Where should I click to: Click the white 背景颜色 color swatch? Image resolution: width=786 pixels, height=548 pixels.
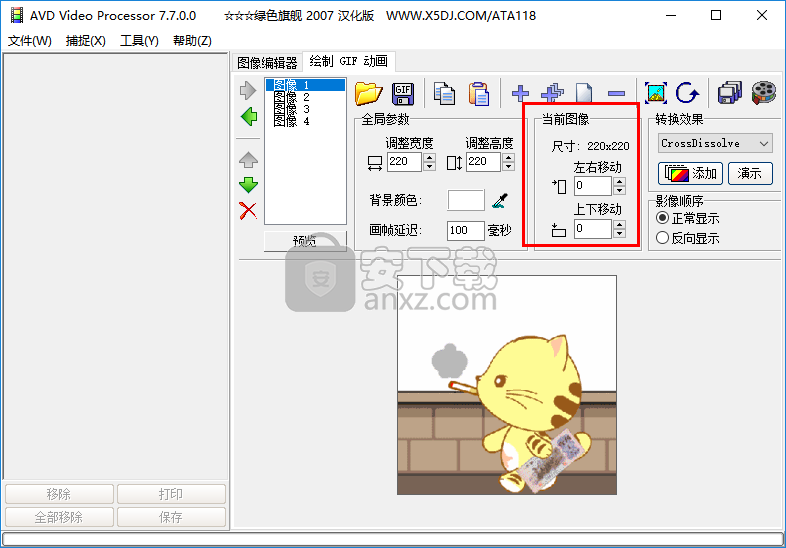[466, 200]
